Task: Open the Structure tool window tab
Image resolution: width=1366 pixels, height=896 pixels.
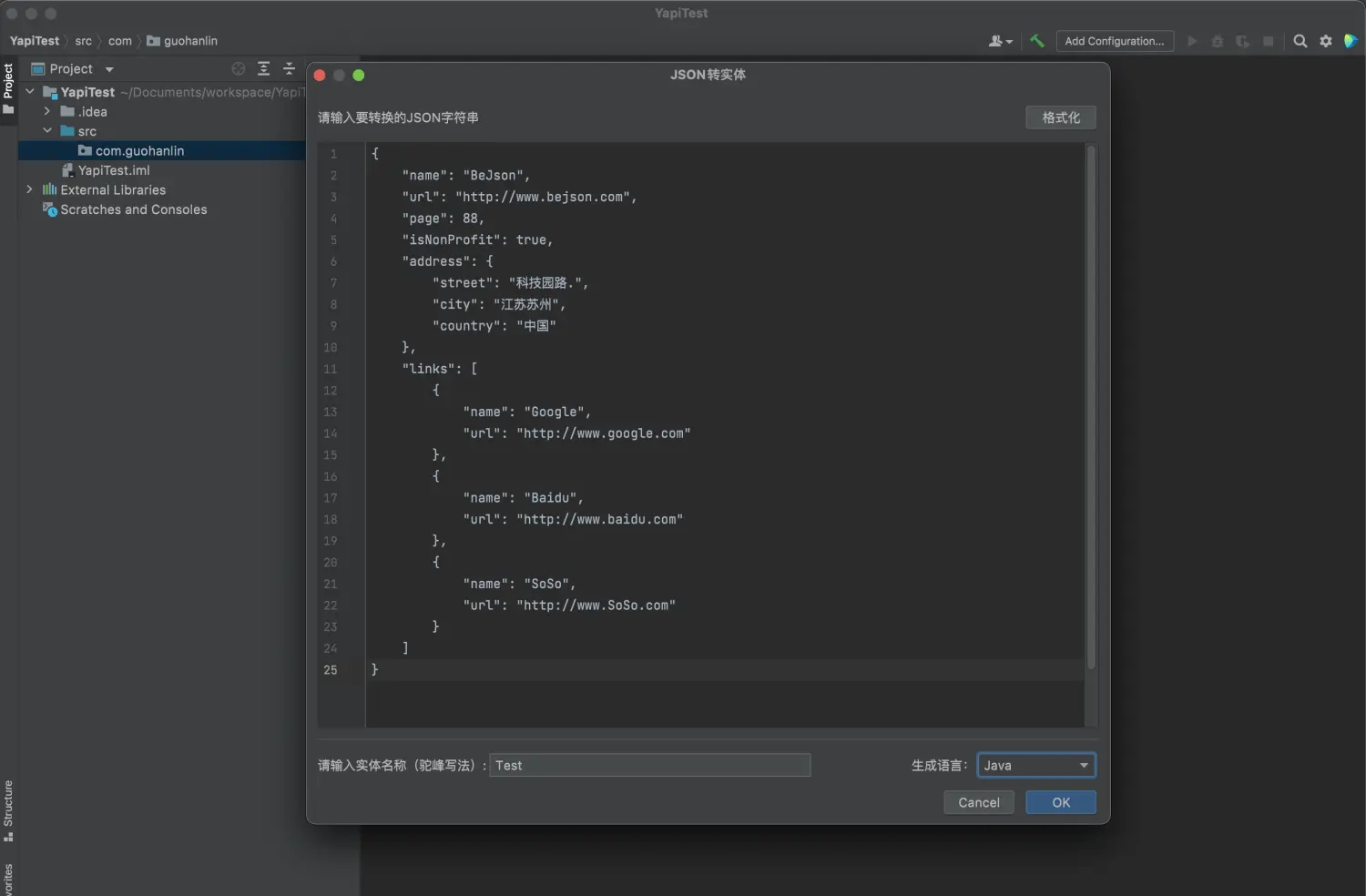Action: coord(8,810)
